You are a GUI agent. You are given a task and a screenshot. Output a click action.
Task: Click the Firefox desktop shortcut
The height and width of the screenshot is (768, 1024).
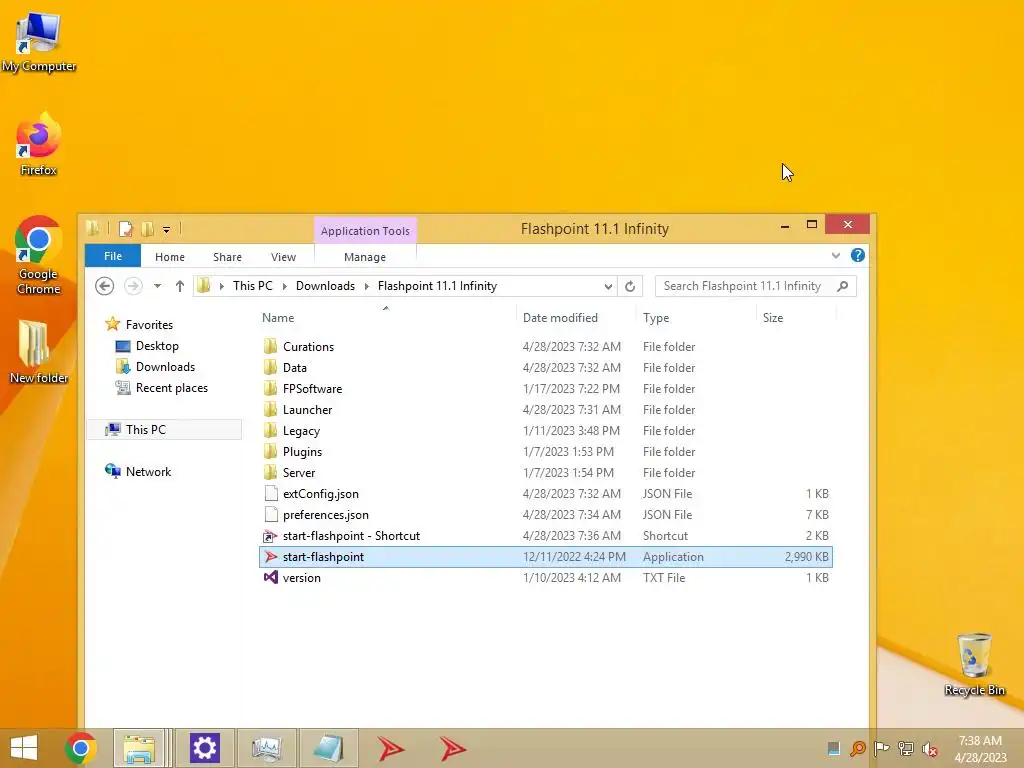39,144
